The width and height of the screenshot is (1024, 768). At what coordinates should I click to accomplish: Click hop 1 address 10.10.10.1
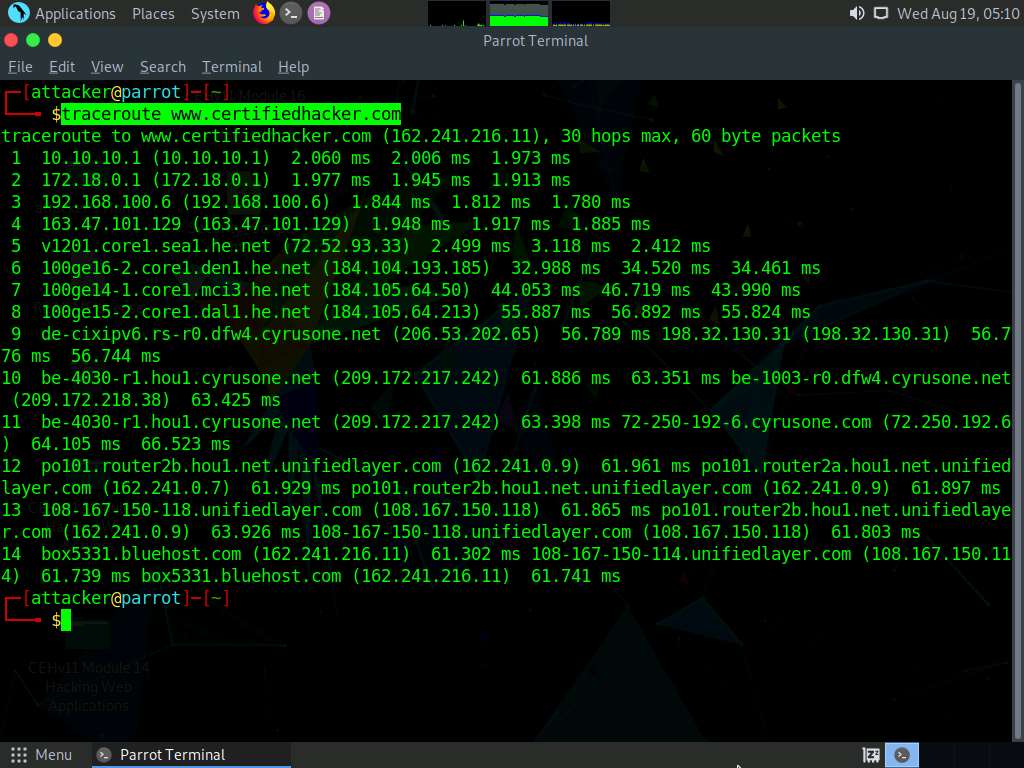coord(91,158)
